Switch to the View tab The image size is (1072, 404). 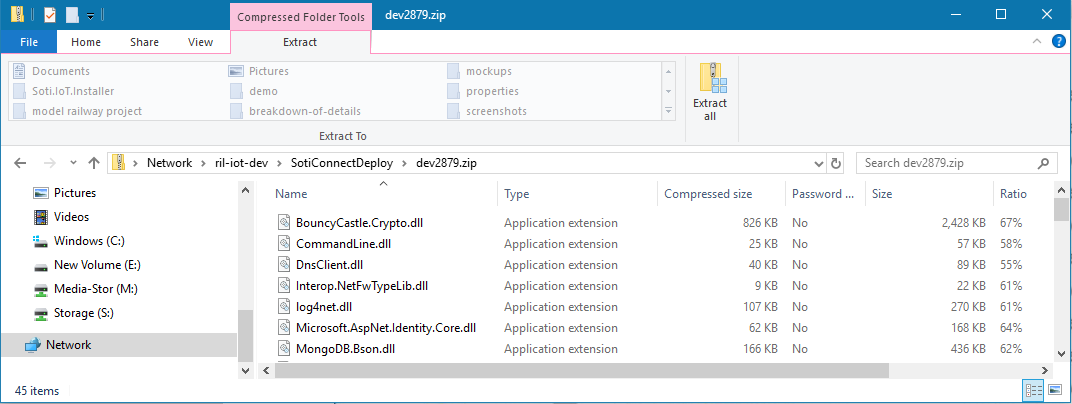200,42
